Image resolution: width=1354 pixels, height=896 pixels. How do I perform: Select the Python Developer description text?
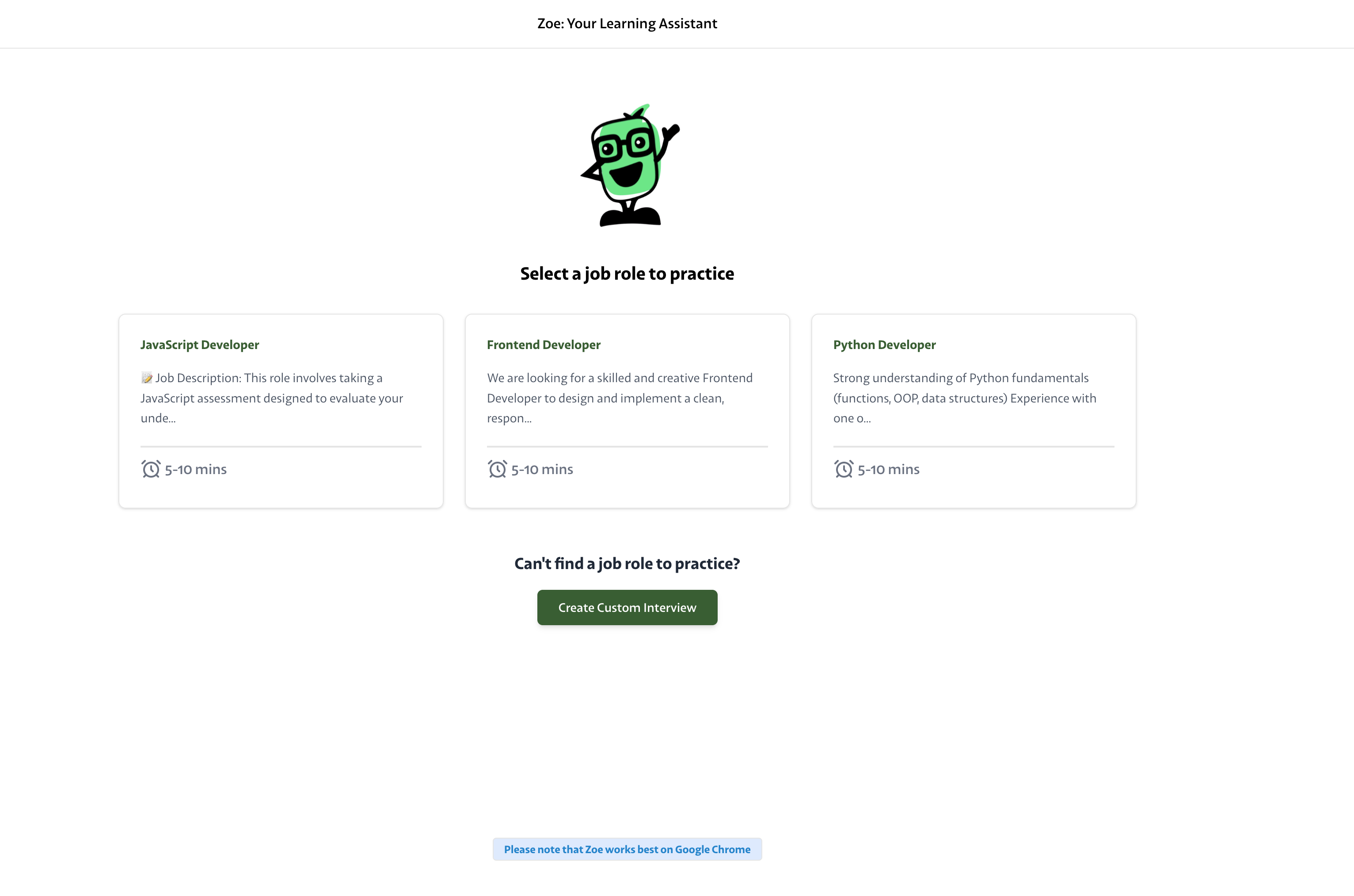[965, 398]
